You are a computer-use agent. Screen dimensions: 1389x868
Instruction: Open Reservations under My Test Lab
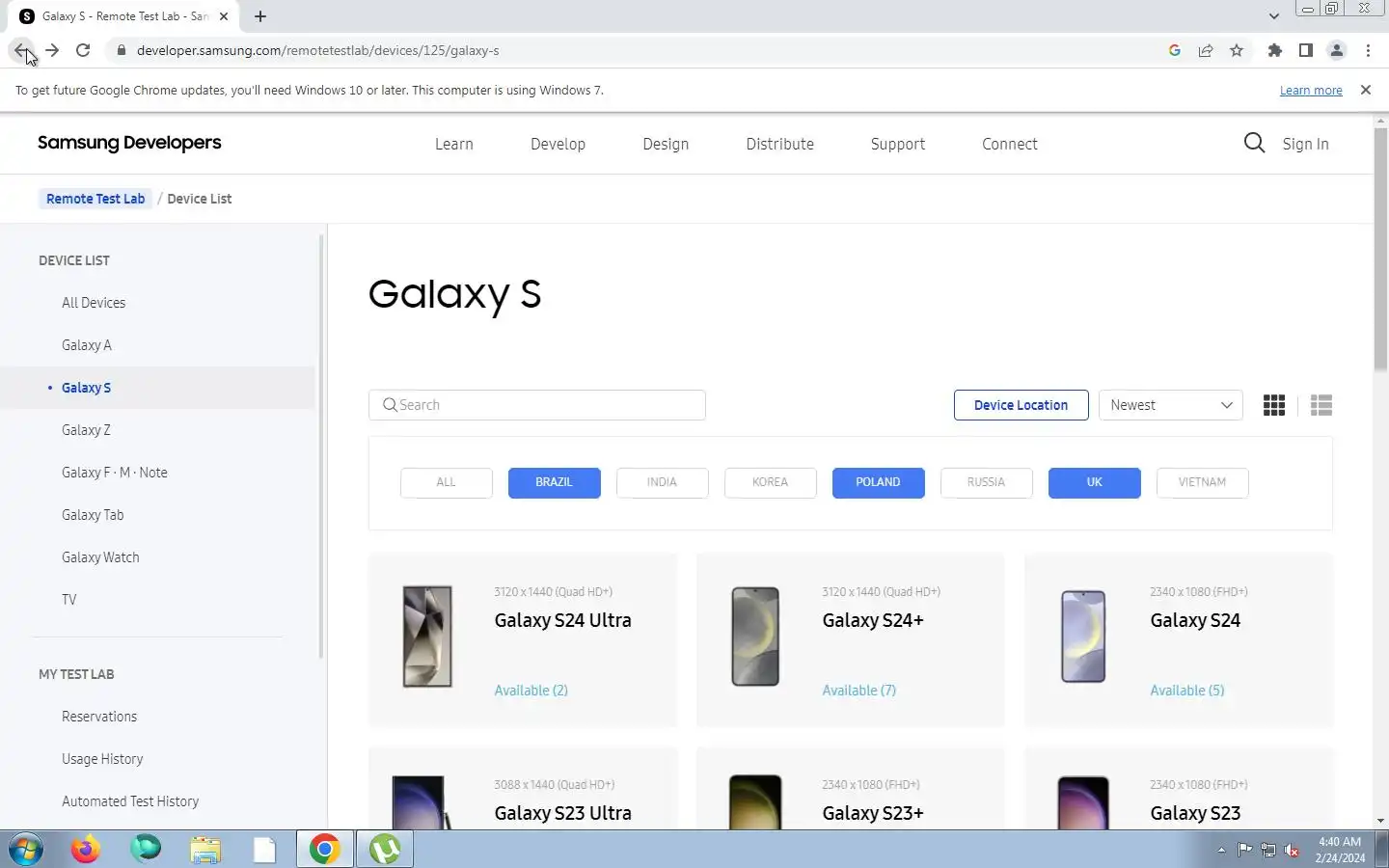[x=99, y=717]
